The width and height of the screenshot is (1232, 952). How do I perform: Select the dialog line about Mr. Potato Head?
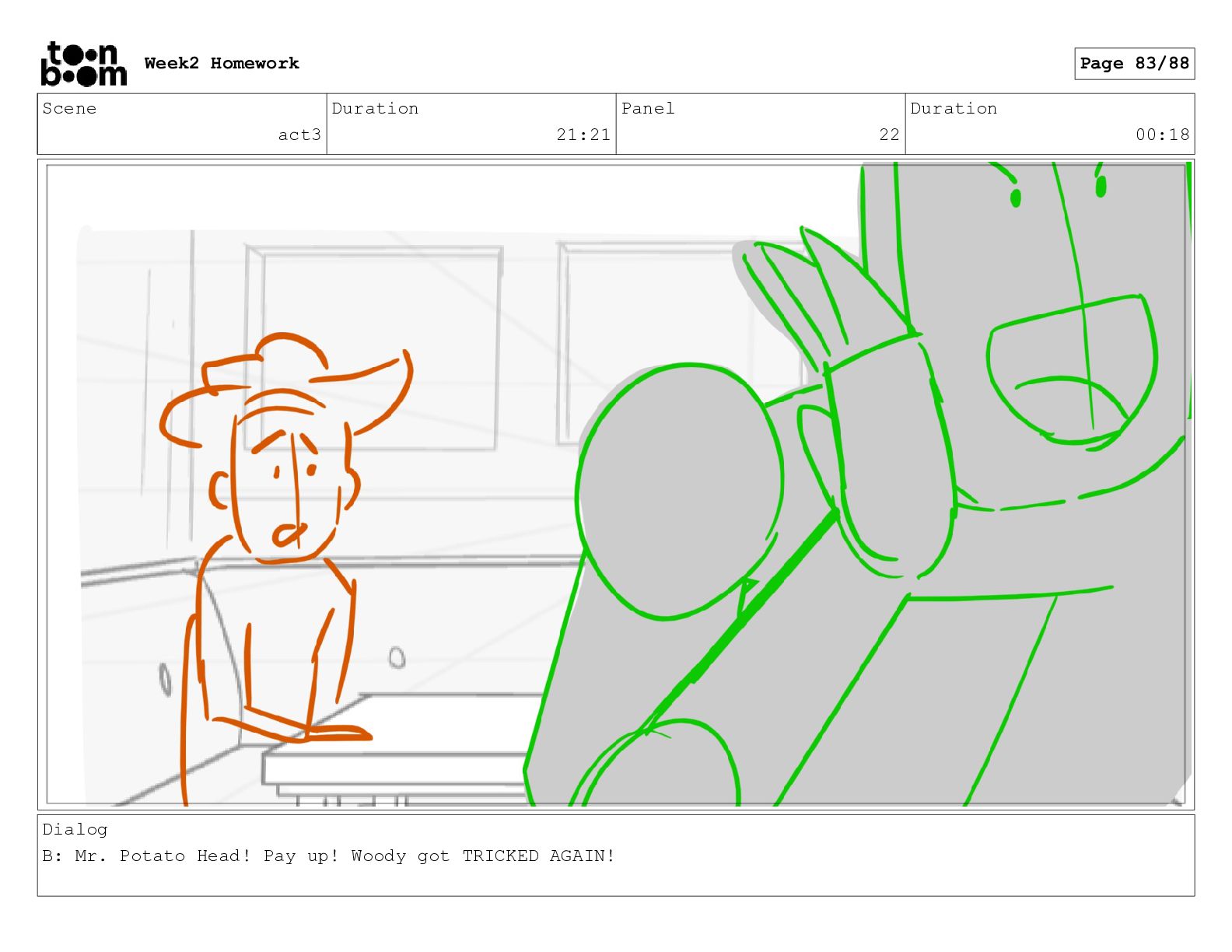328,856
